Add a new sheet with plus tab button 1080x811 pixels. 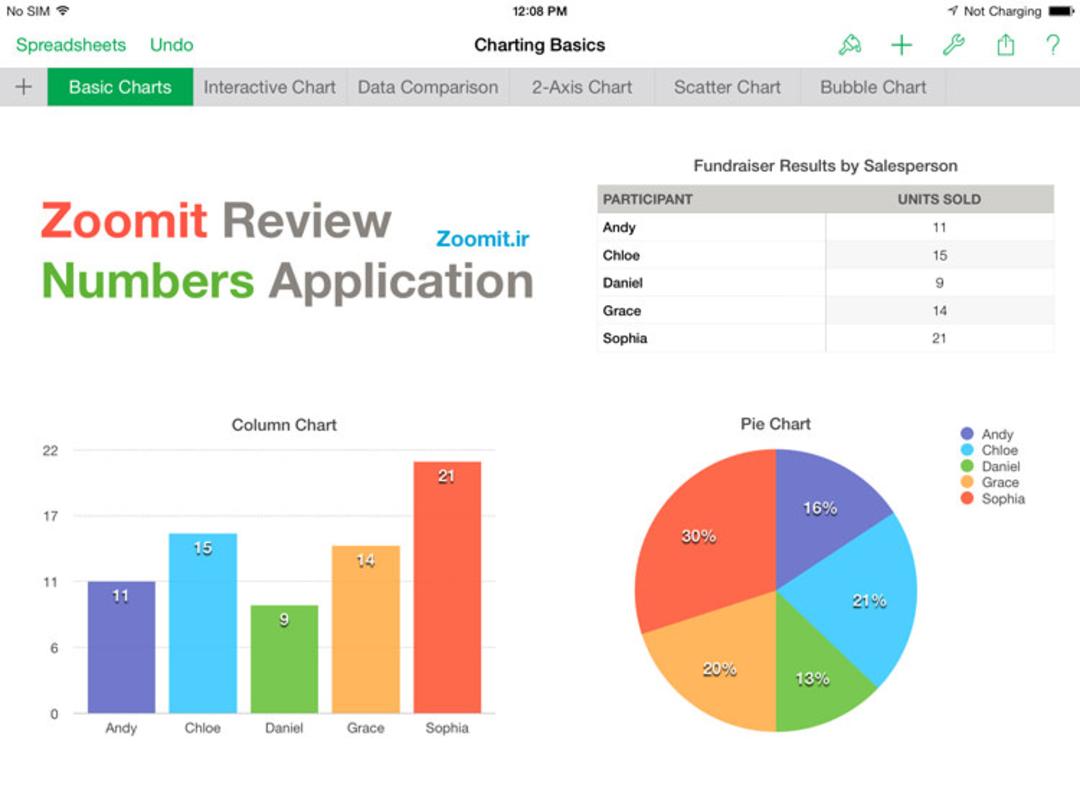point(23,87)
